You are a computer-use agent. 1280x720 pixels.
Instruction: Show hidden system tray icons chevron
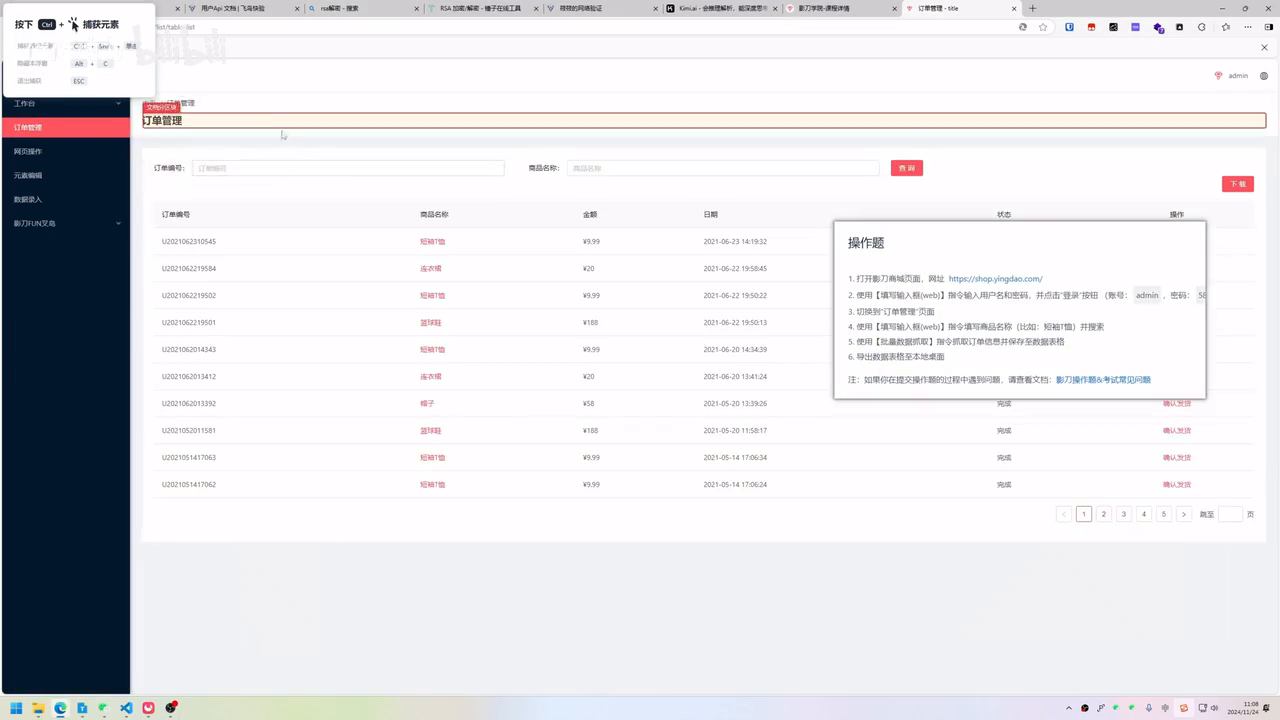(x=1069, y=708)
